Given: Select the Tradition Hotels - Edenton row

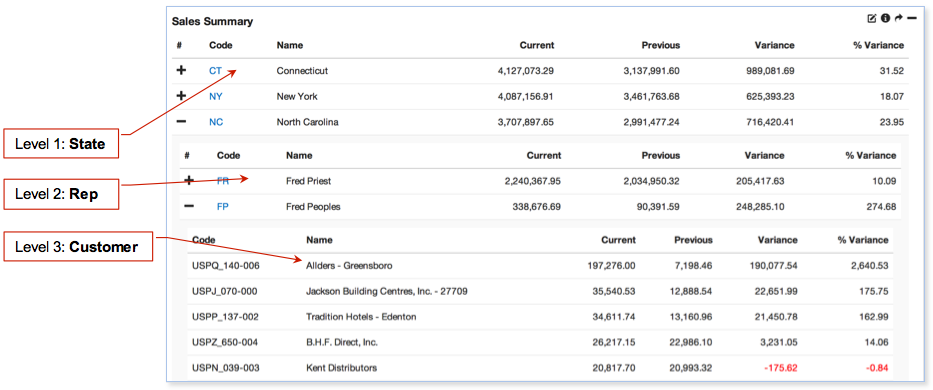Looking at the screenshot, I should point(540,317).
